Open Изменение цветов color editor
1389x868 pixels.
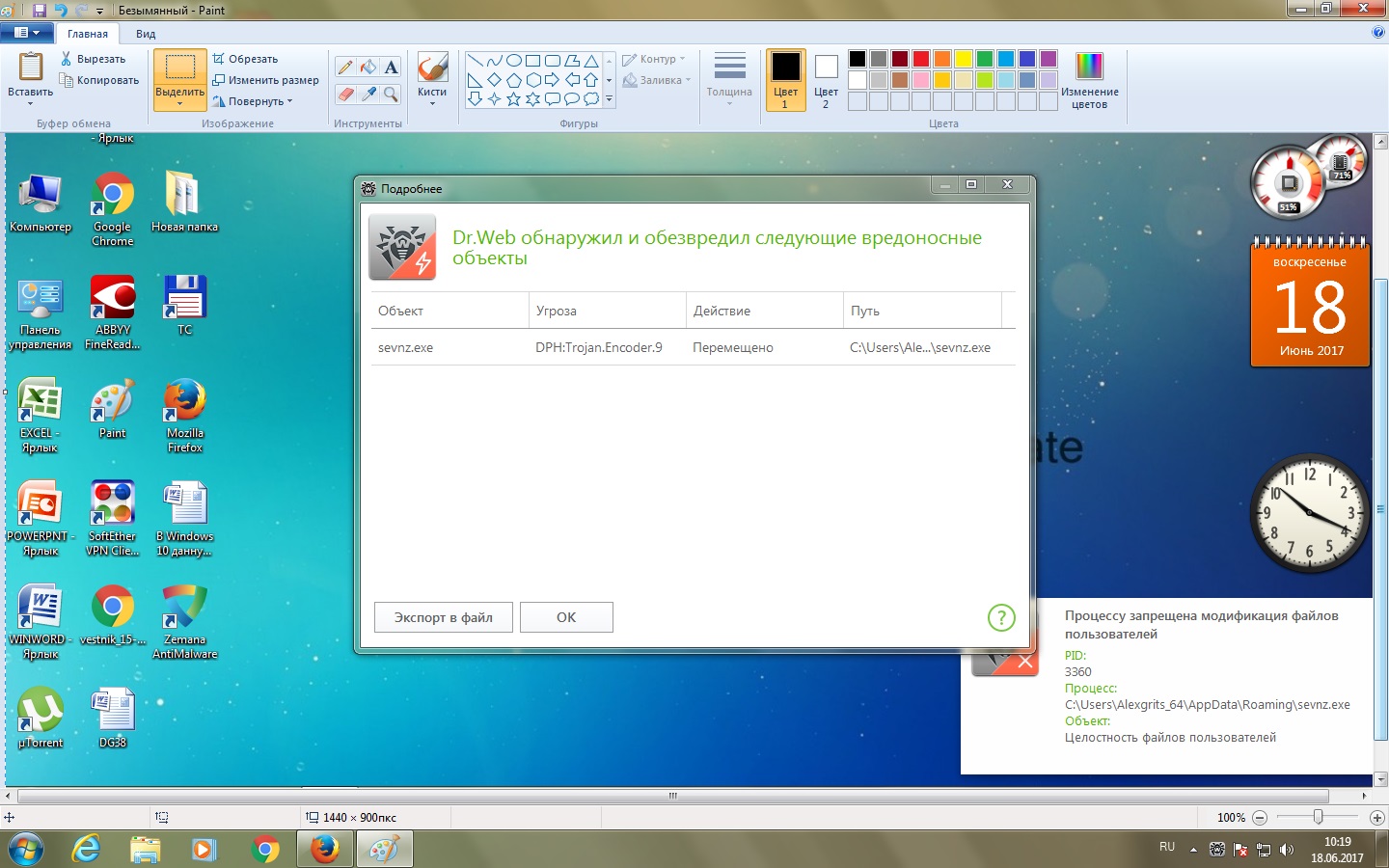pyautogui.click(x=1089, y=80)
